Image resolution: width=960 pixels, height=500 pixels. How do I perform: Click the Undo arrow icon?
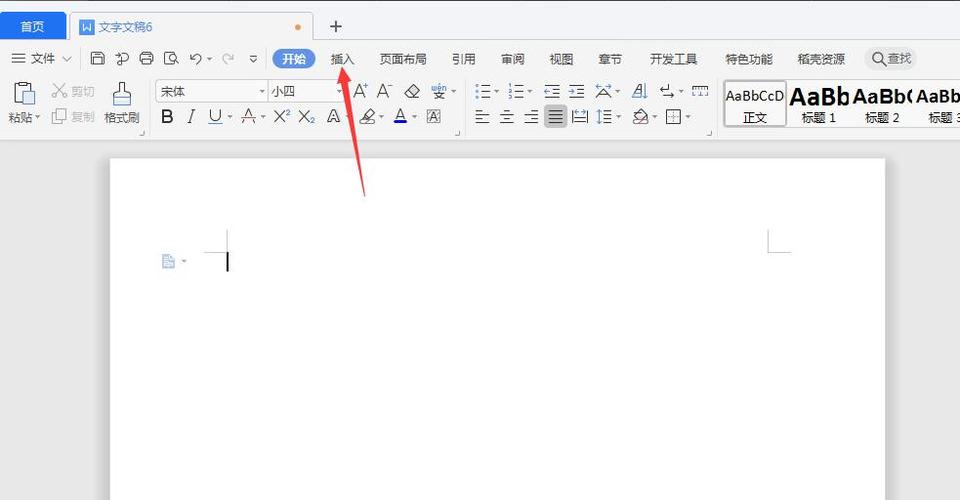pyautogui.click(x=196, y=59)
